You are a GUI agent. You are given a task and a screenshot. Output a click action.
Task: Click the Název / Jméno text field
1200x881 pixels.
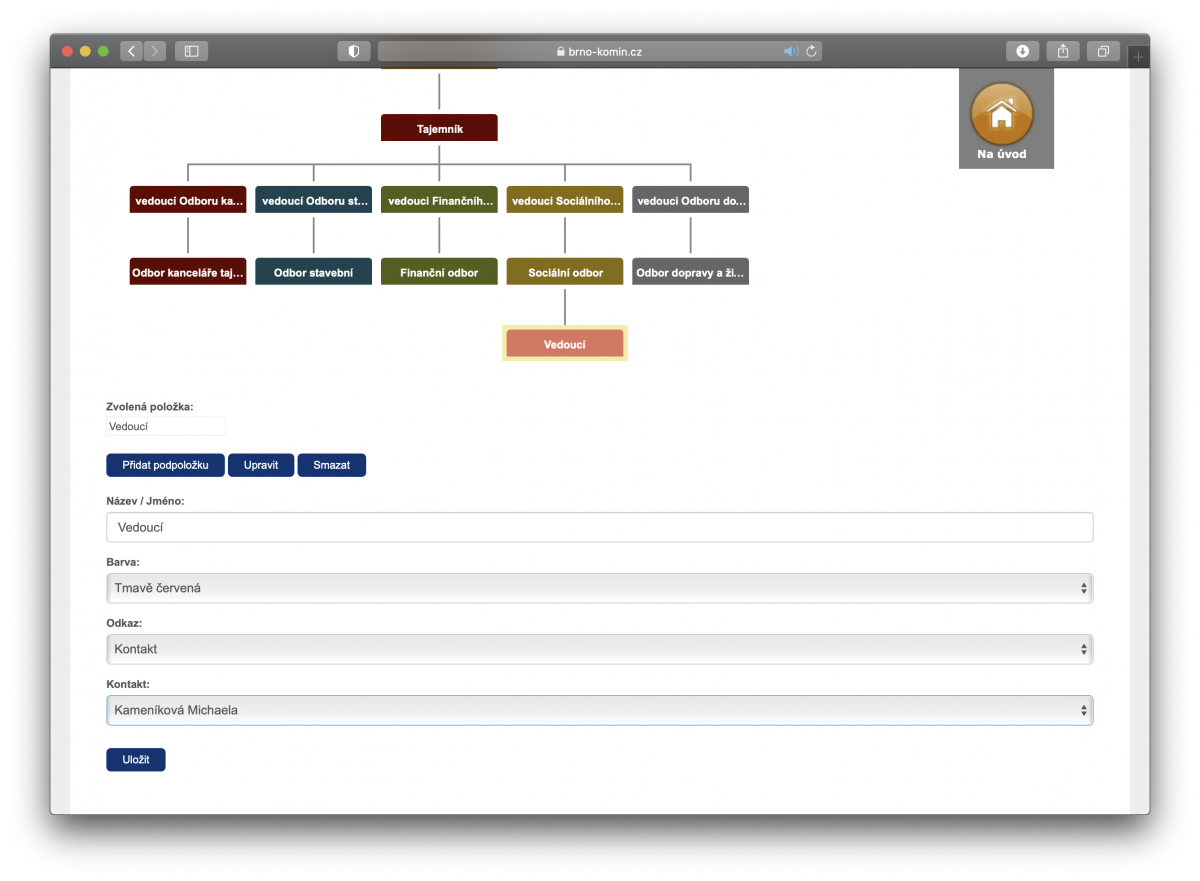599,527
